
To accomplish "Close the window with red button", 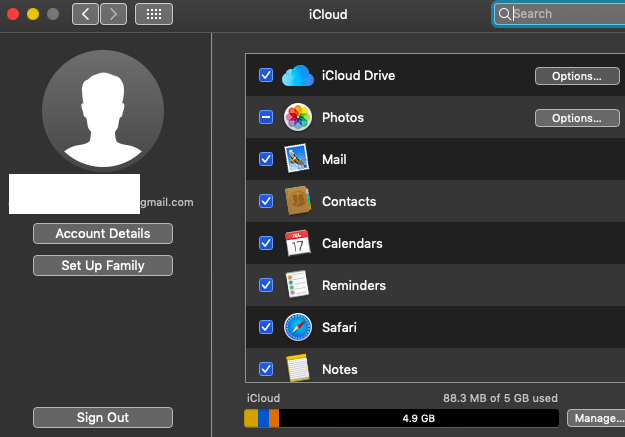I will [x=13, y=14].
